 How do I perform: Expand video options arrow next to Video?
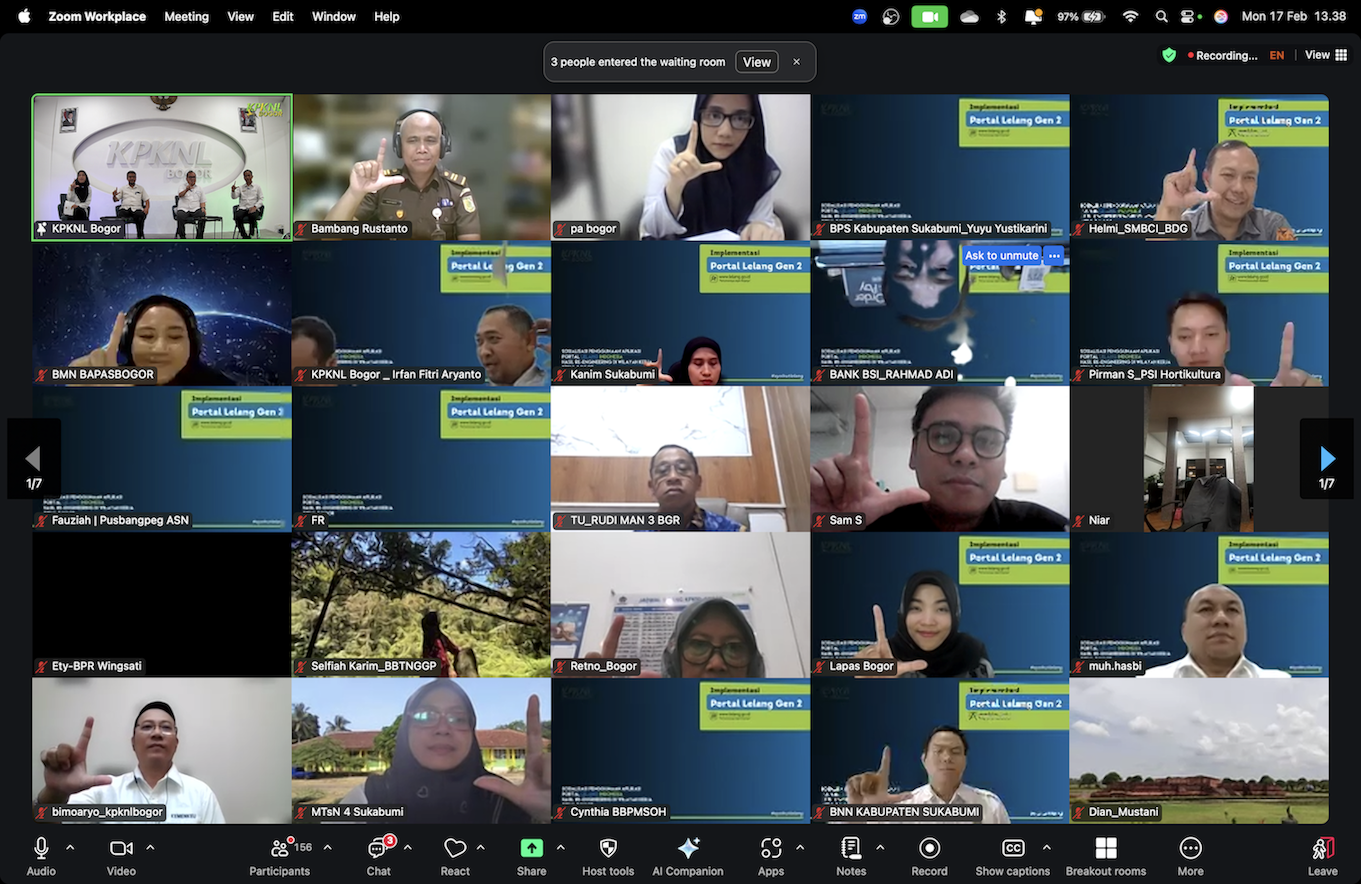point(150,847)
